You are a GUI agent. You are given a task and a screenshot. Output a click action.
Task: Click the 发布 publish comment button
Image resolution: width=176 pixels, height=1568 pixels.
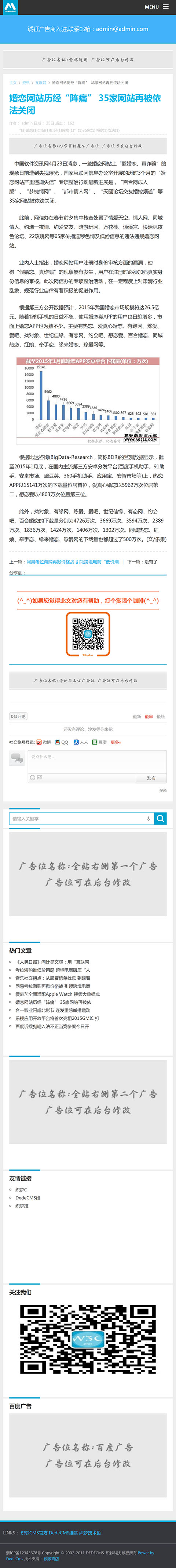[151, 778]
